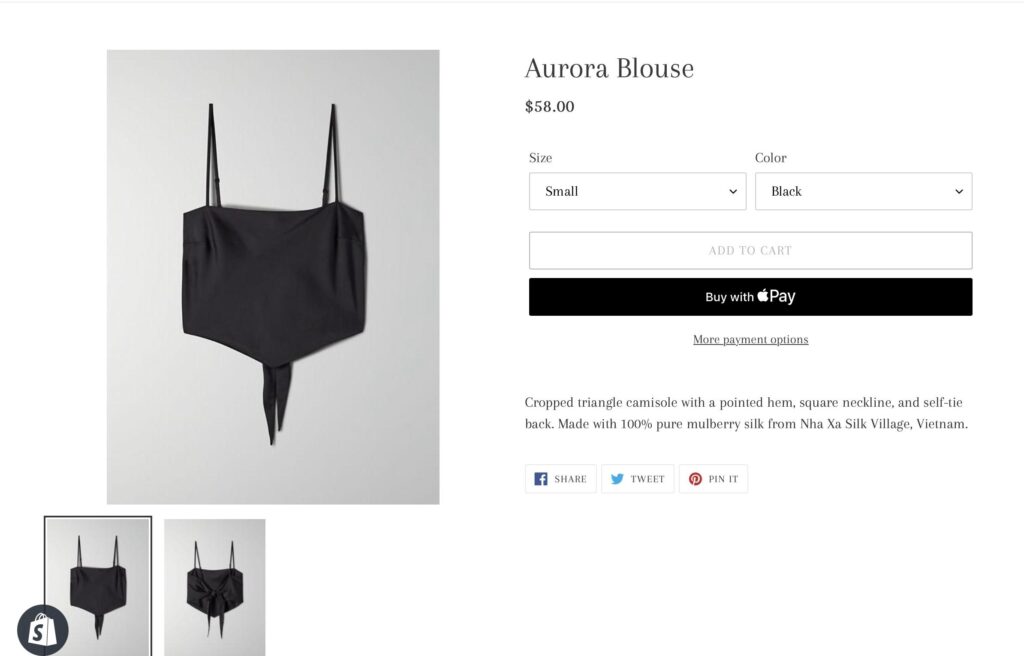Open the Shopify bag badge
The height and width of the screenshot is (656, 1024).
[43, 631]
